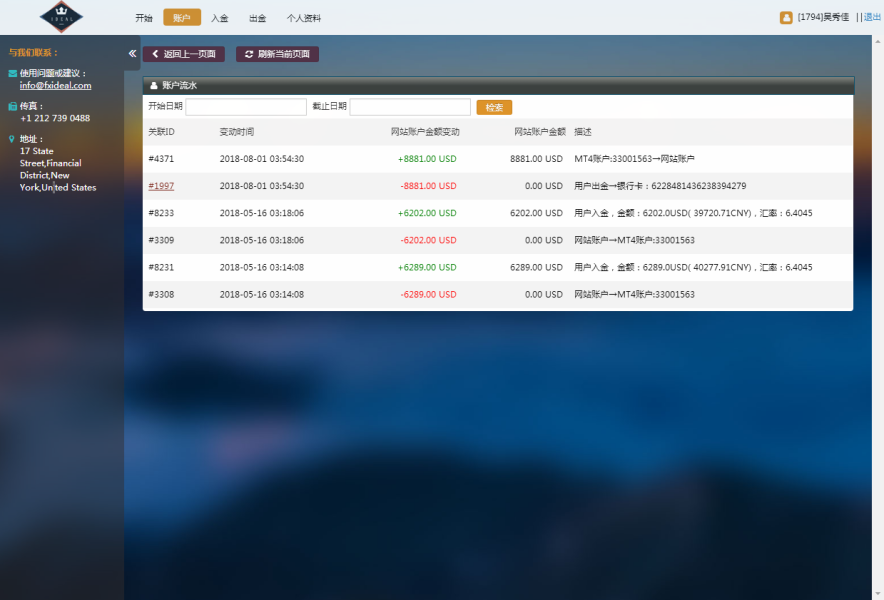Image resolution: width=884 pixels, height=600 pixels.
Task: Click the orange user avatar icon
Action: tap(786, 17)
